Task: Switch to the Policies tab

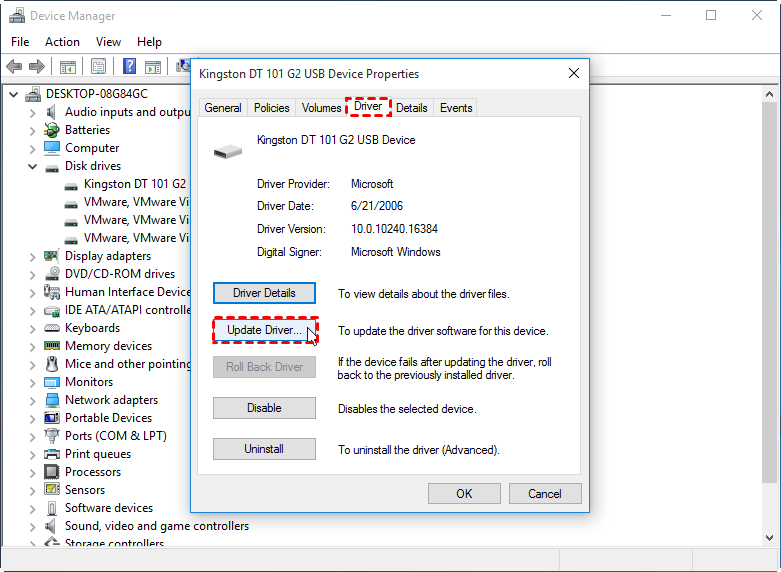Action: 271,108
